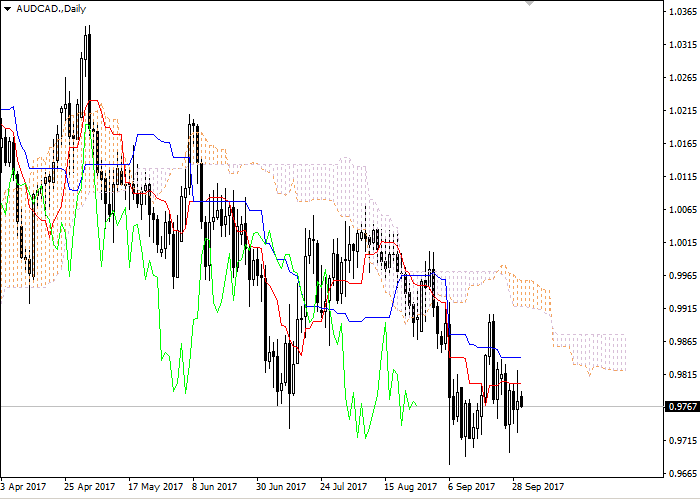
Task: Click the 1.0315 price scale label
Action: point(683,45)
